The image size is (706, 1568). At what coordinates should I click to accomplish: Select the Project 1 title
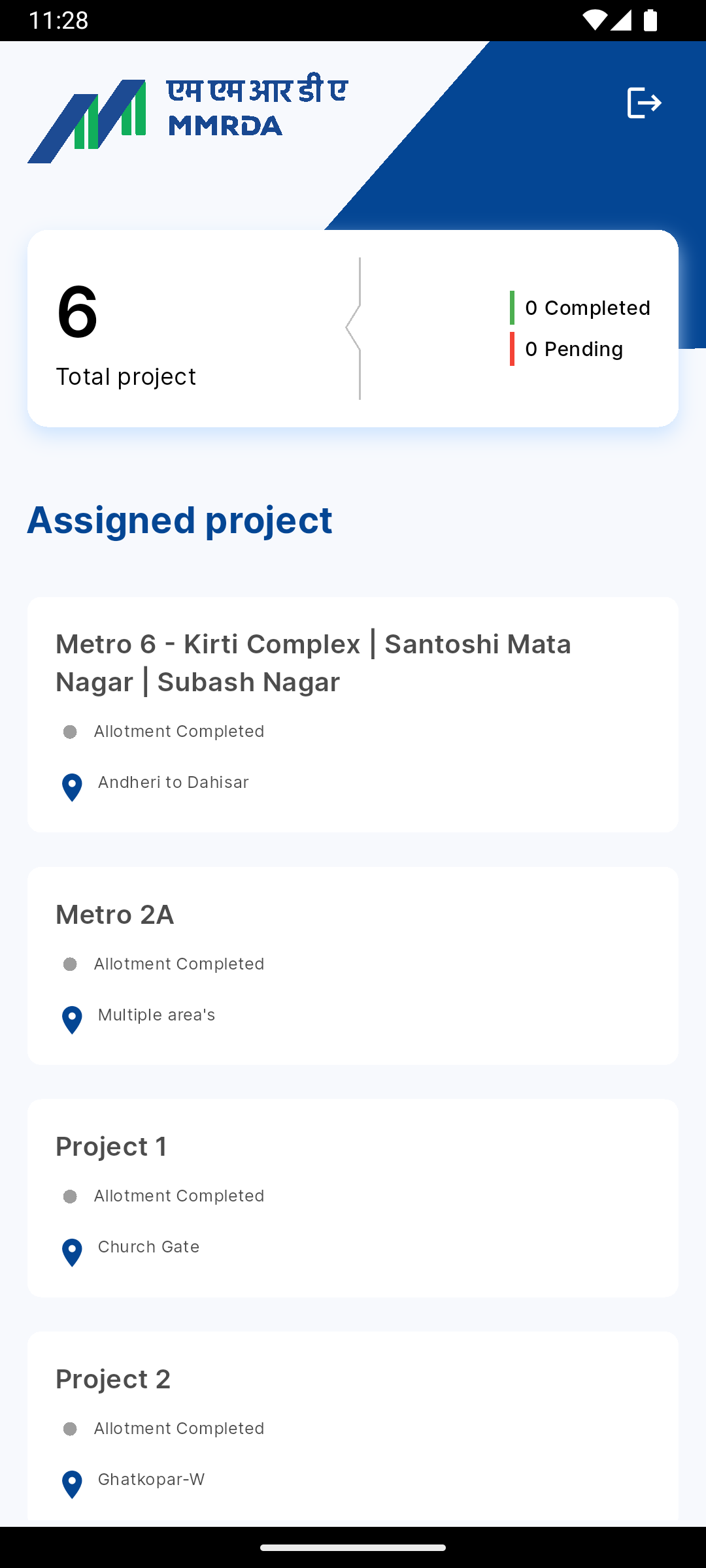tap(111, 1147)
